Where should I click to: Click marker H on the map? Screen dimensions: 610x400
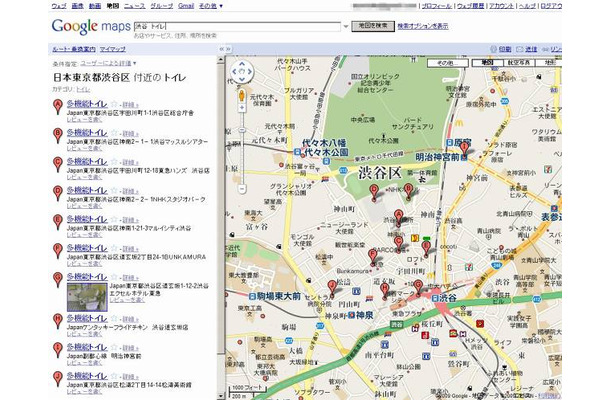[x=385, y=292]
